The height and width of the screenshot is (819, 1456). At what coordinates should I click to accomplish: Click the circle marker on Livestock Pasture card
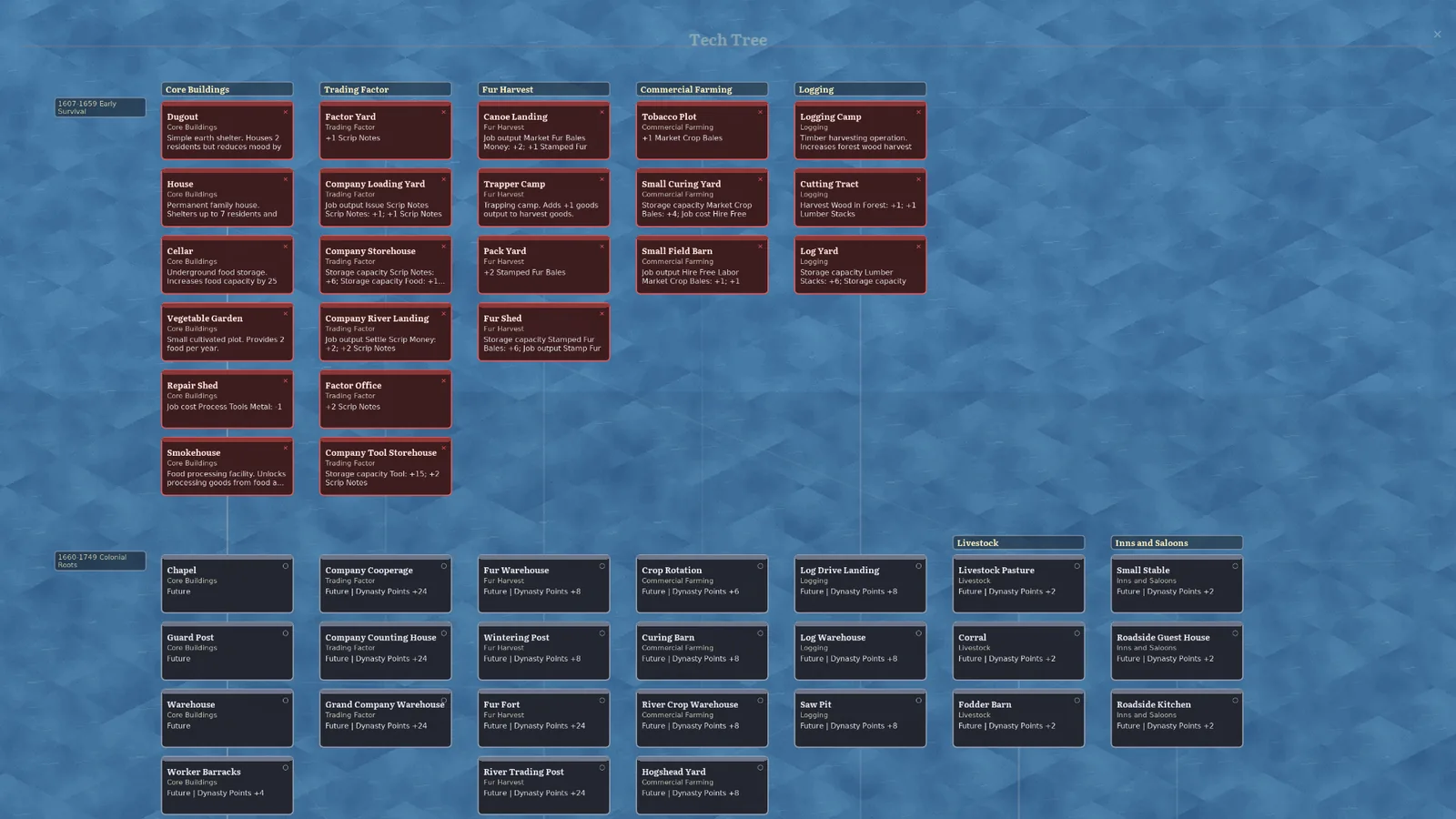click(x=1077, y=566)
